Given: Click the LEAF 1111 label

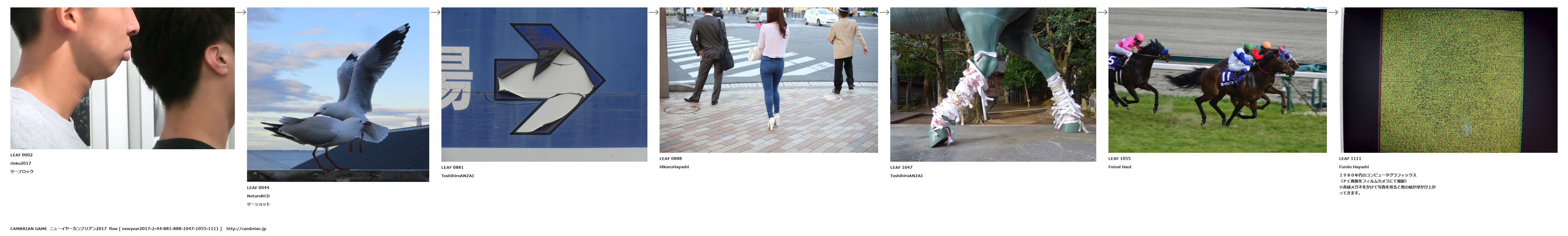Looking at the screenshot, I should pos(1350,159).
